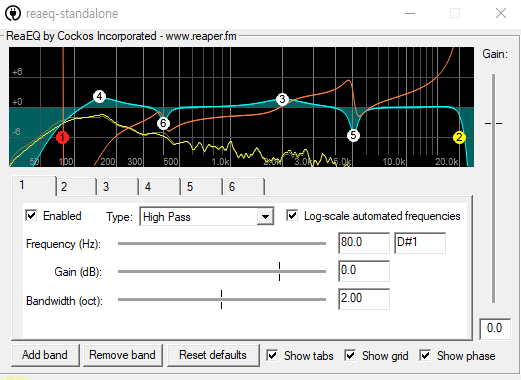Toggle the Enabled checkbox for band
This screenshot has height=380, width=521.
pos(31,216)
